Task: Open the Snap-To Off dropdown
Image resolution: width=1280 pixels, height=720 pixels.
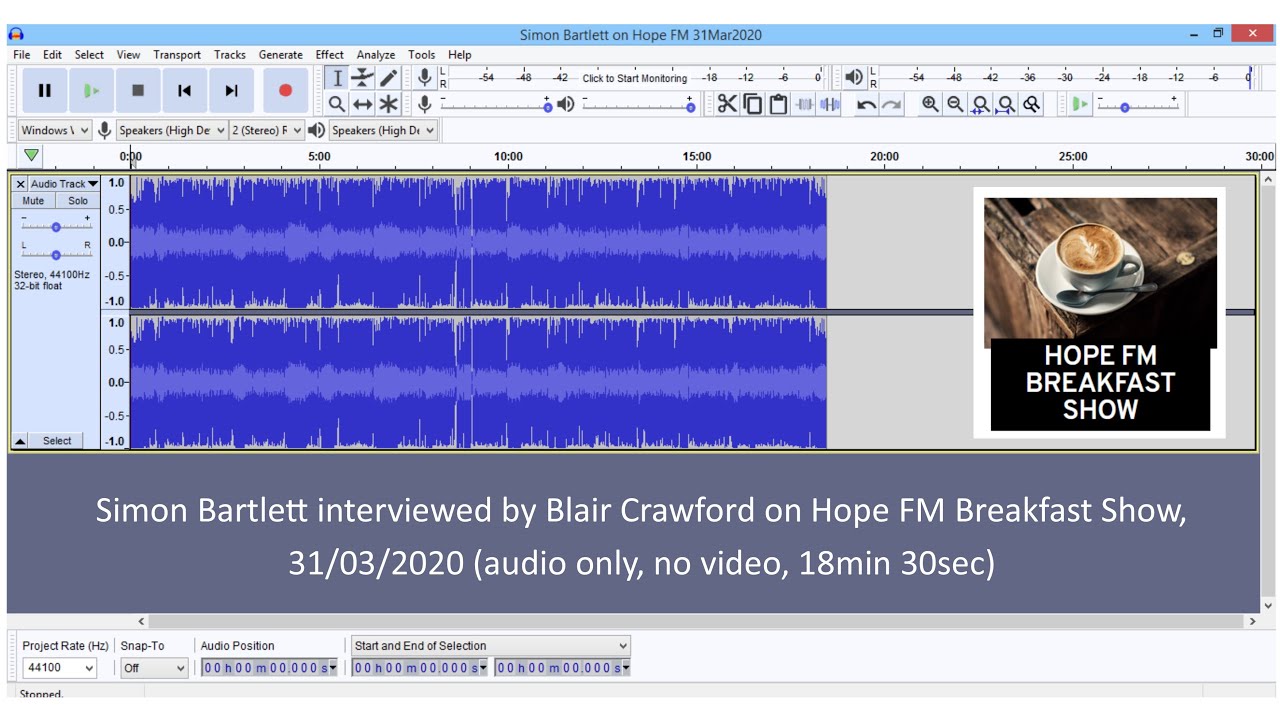Action: pyautogui.click(x=154, y=668)
